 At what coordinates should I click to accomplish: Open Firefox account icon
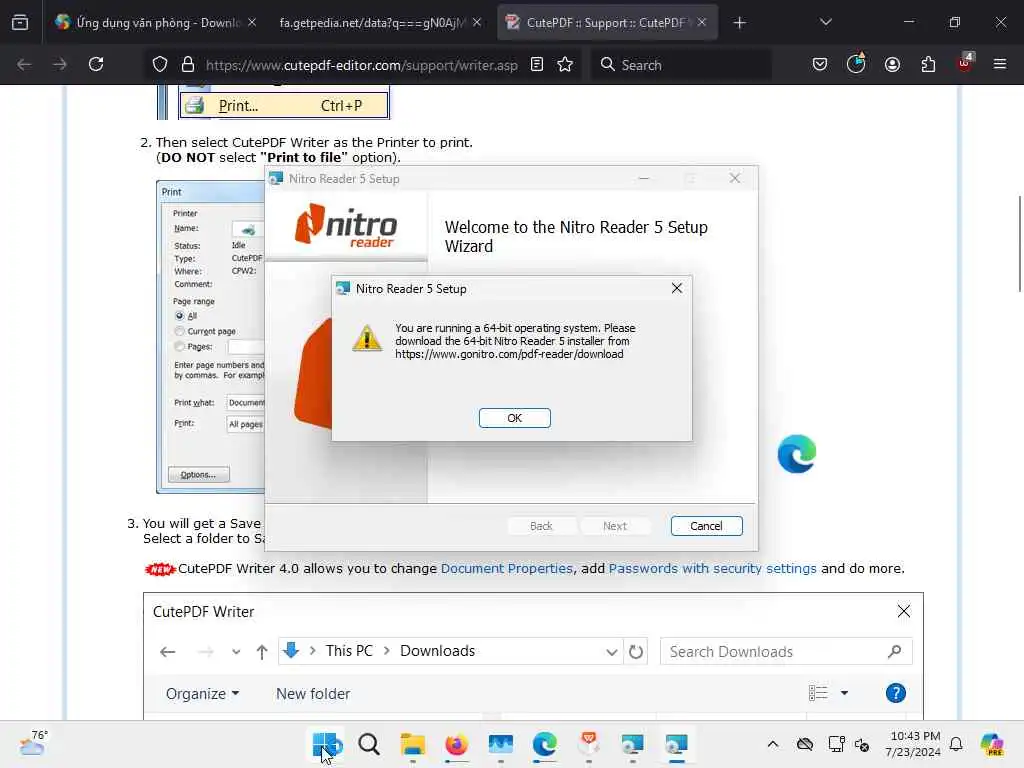click(x=892, y=64)
